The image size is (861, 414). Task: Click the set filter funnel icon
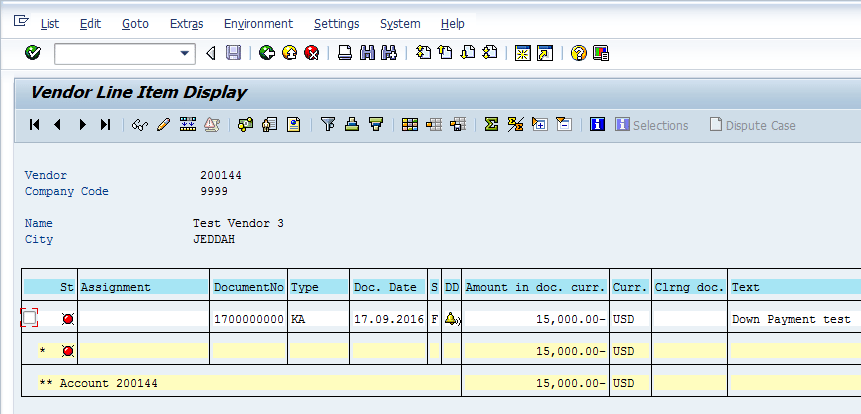point(327,125)
